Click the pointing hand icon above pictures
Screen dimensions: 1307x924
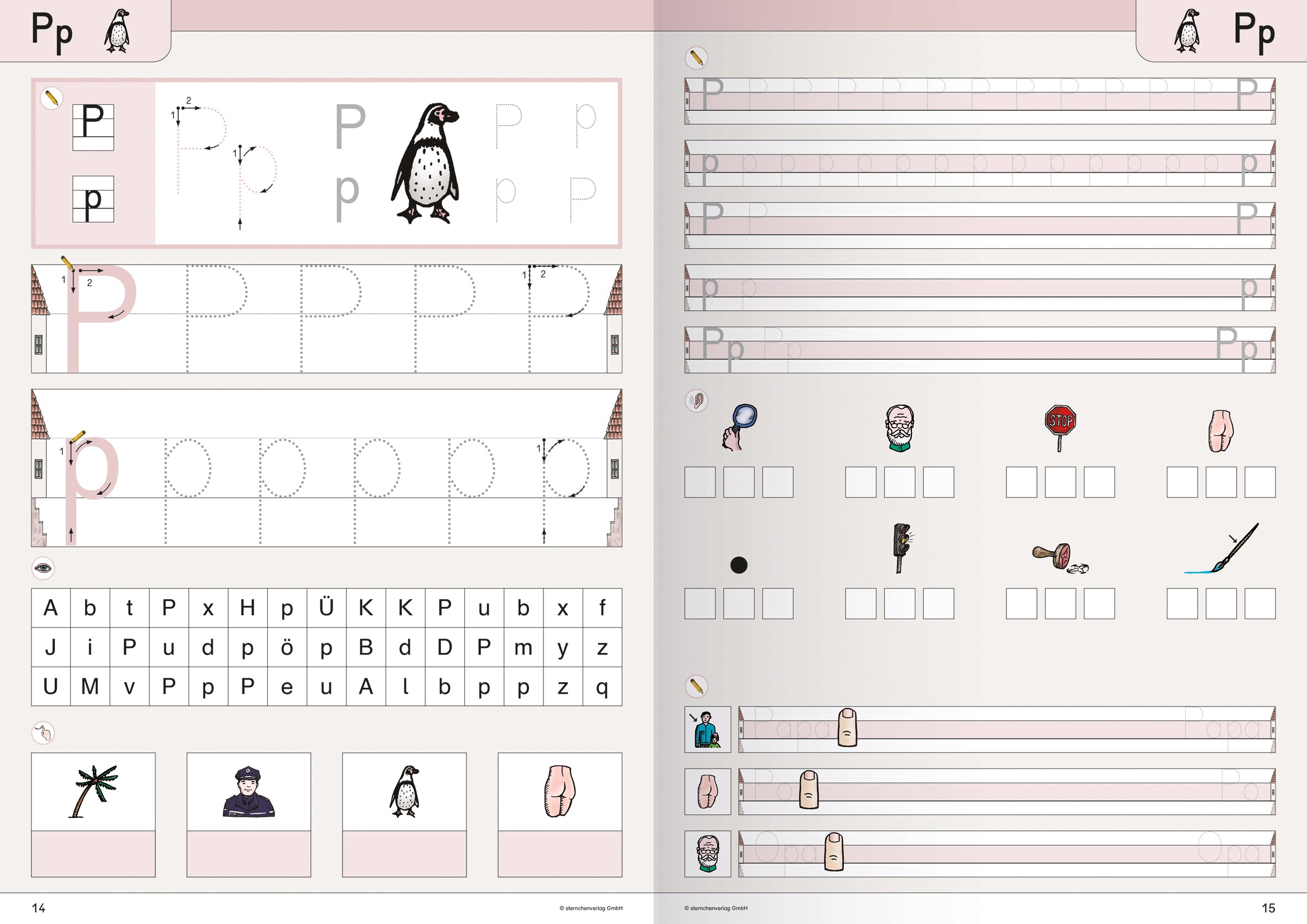43,732
